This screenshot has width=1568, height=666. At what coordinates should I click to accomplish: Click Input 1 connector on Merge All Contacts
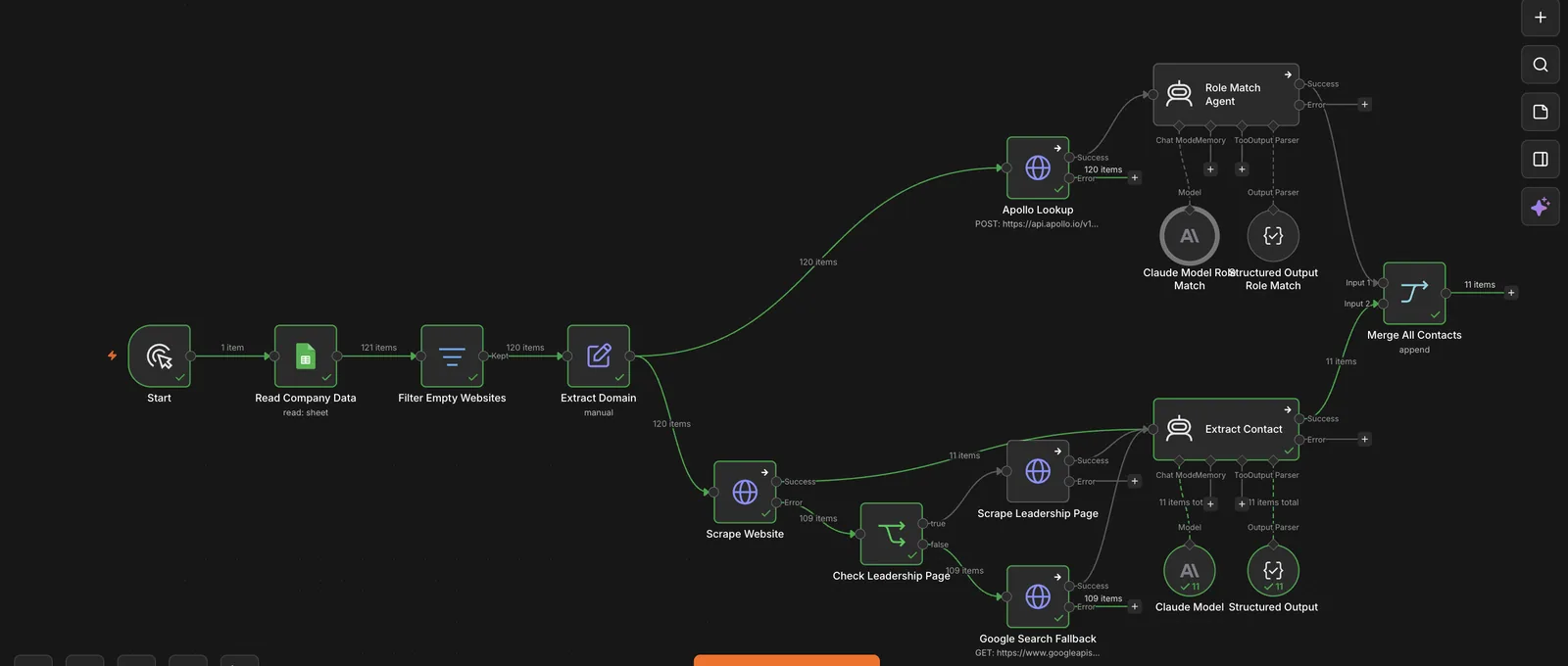pos(1383,283)
